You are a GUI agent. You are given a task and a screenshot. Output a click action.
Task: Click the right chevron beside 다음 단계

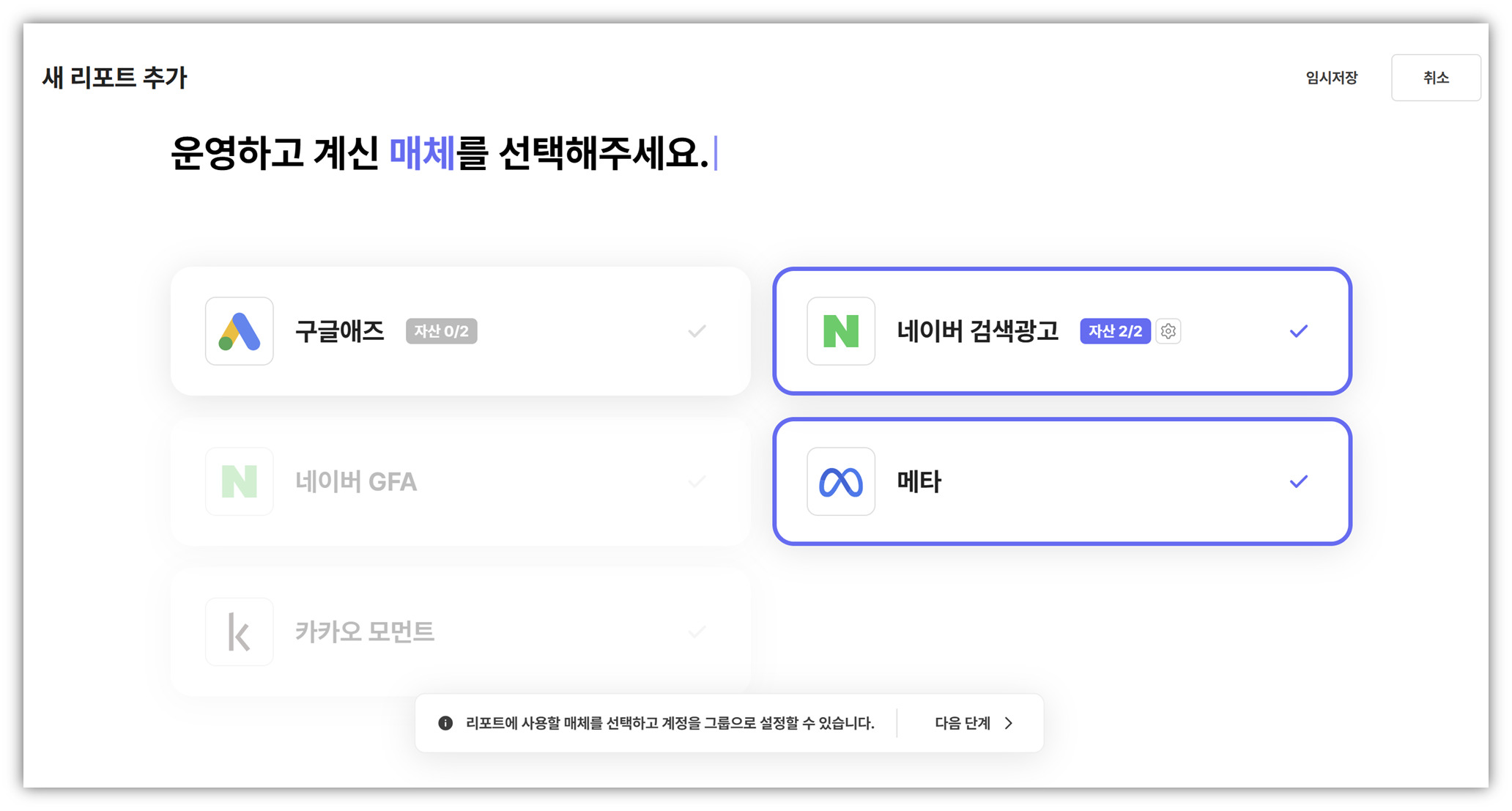pyautogui.click(x=1009, y=723)
